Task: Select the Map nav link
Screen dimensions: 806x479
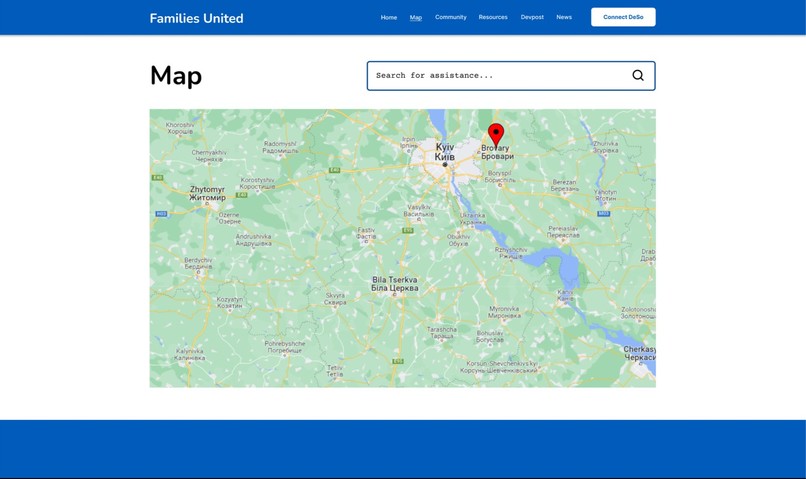Action: (416, 17)
